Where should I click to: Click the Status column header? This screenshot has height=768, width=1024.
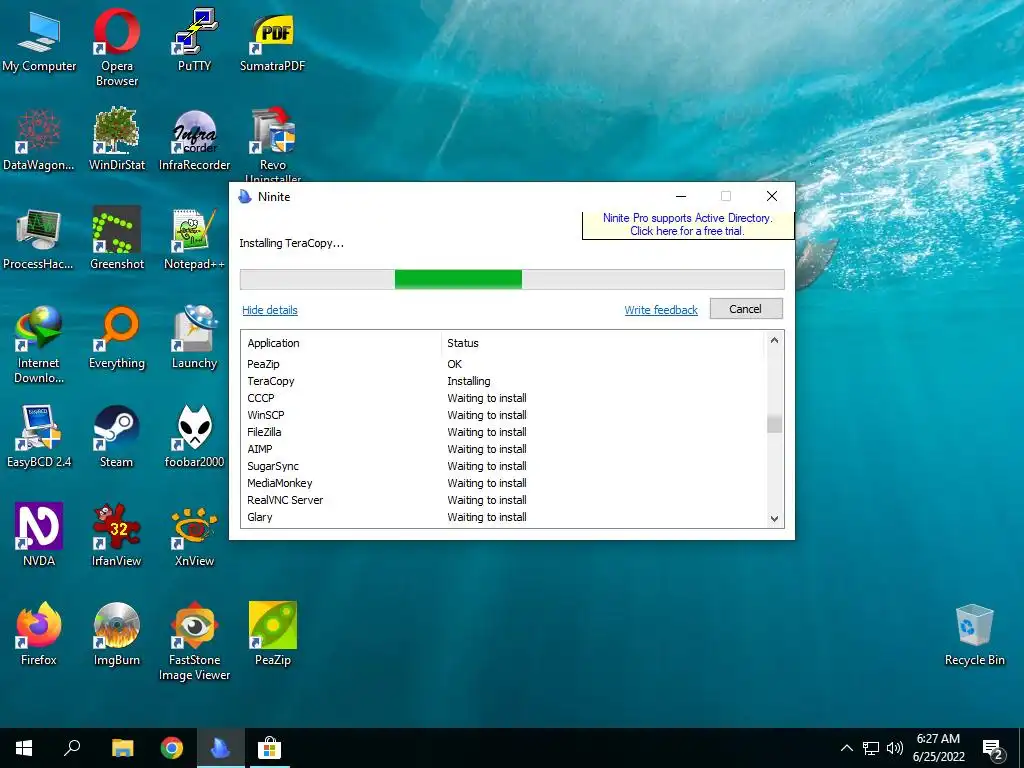tap(602, 343)
